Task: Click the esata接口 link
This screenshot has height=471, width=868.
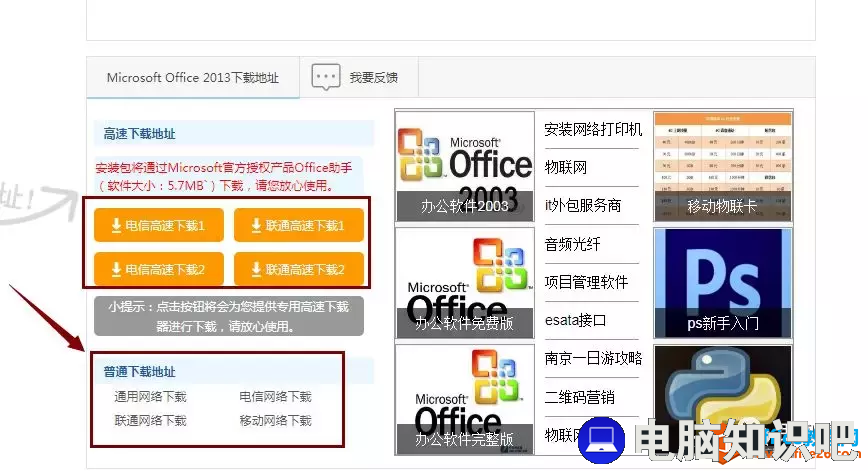Action: tap(575, 320)
